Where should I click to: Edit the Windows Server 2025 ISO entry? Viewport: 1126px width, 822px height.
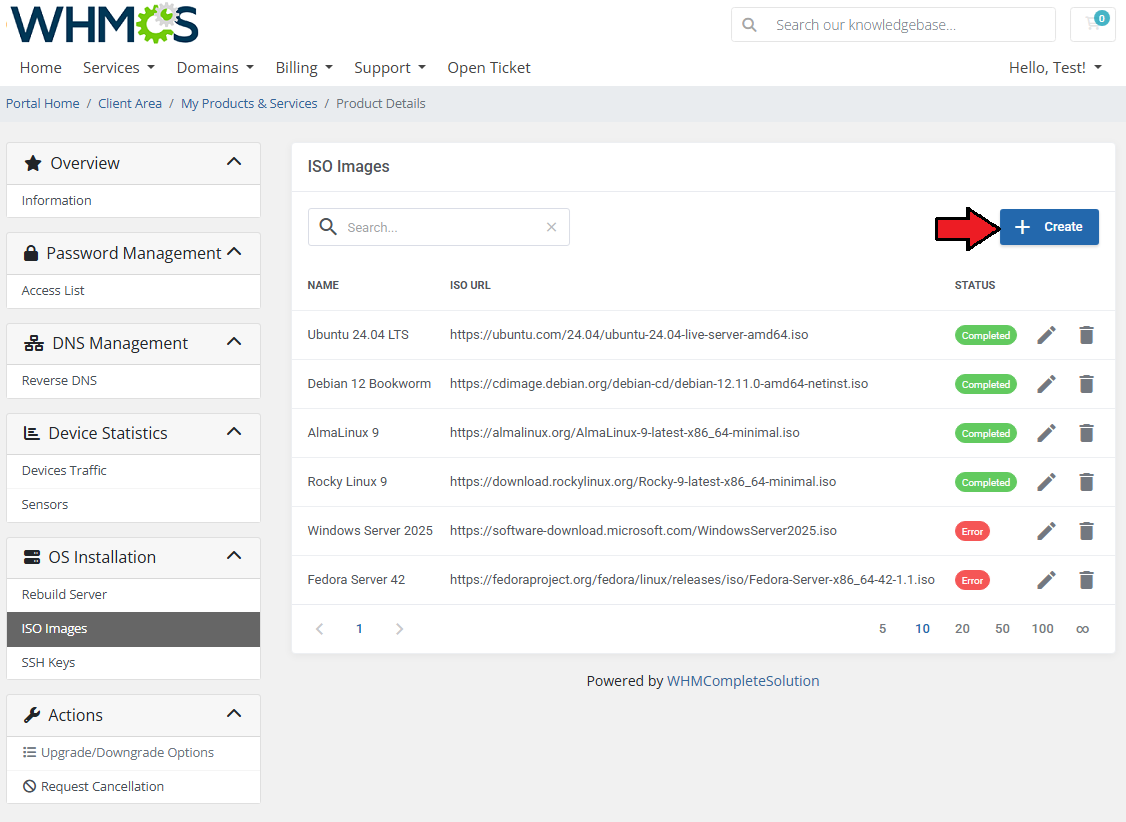tap(1046, 531)
